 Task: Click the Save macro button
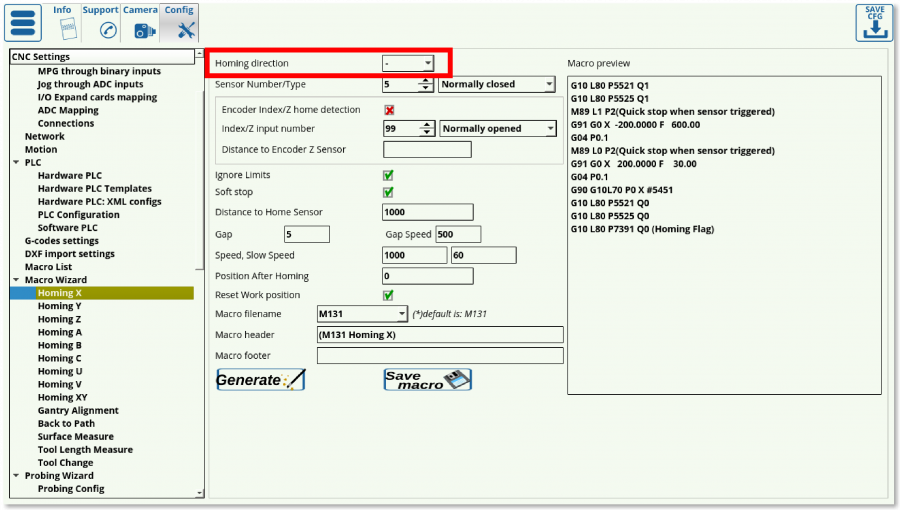(427, 380)
